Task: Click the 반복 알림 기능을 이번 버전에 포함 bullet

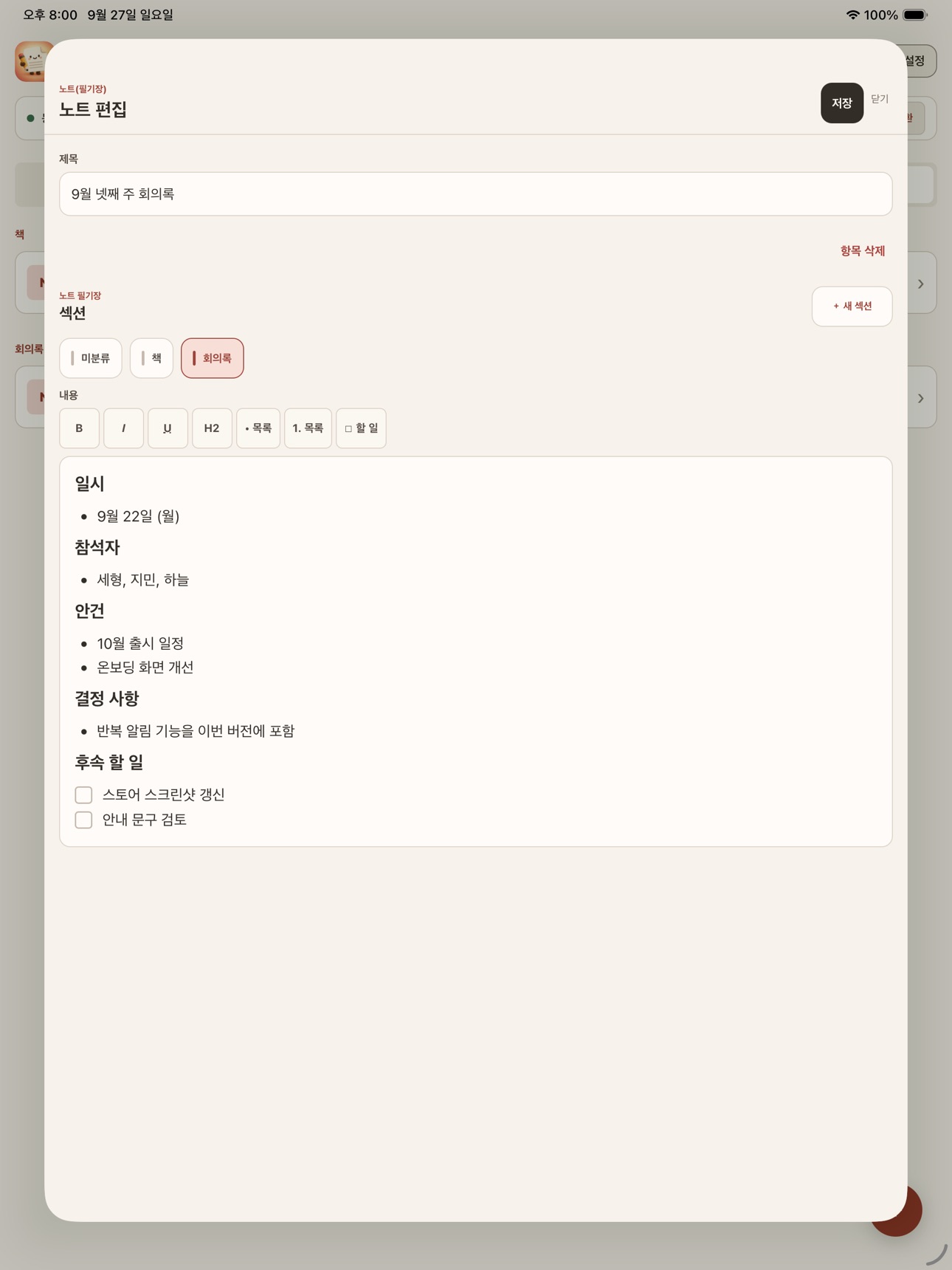Action: (196, 731)
